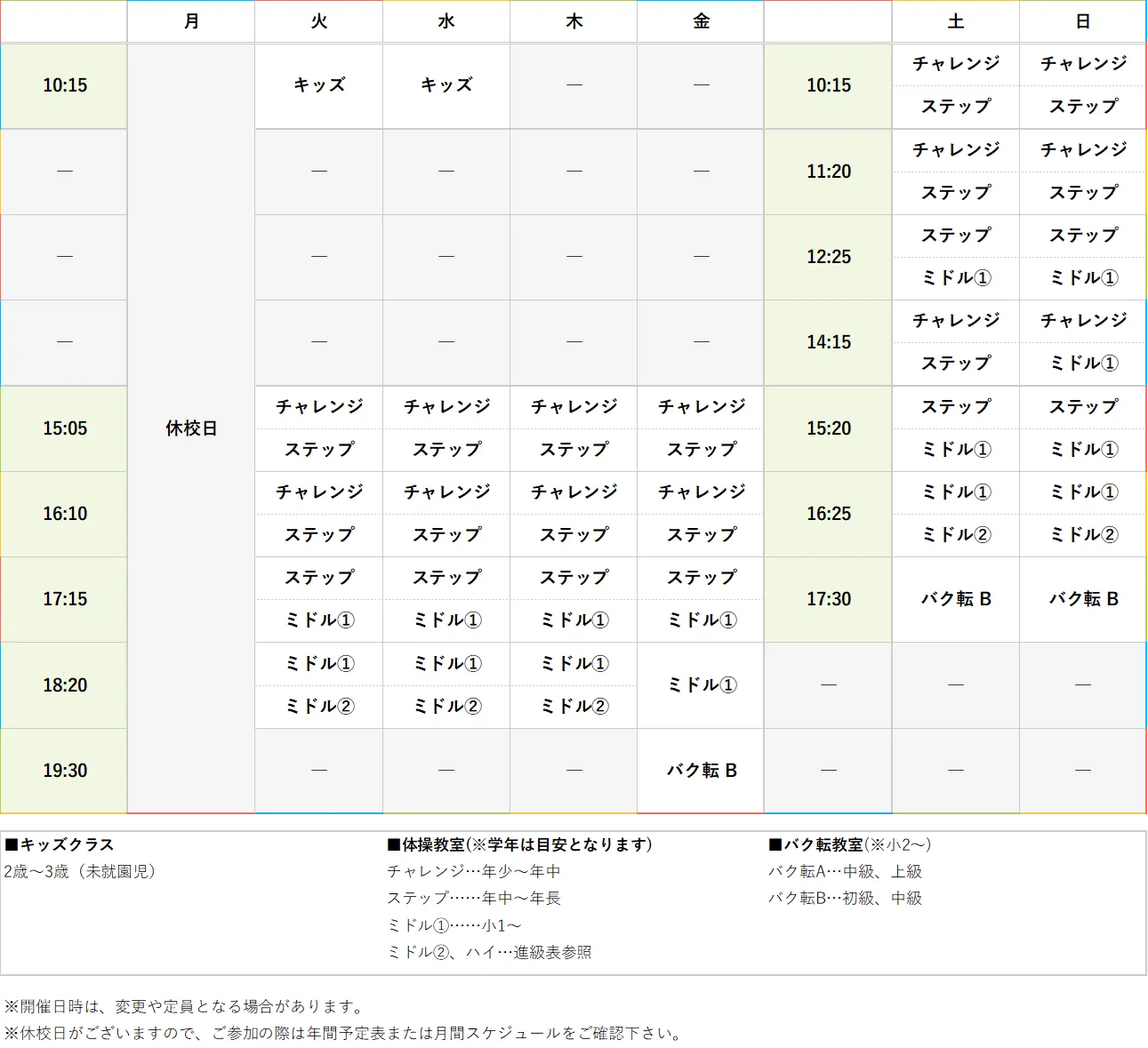Image resolution: width=1148 pixels, height=1048 pixels.
Task: Click the 土 column header
Action: tap(955, 21)
